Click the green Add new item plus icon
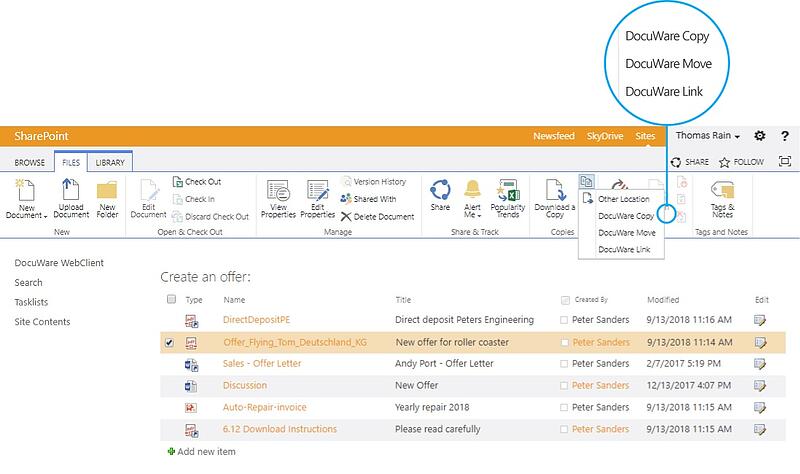Viewport: 800px width, 474px height. pyautogui.click(x=171, y=451)
